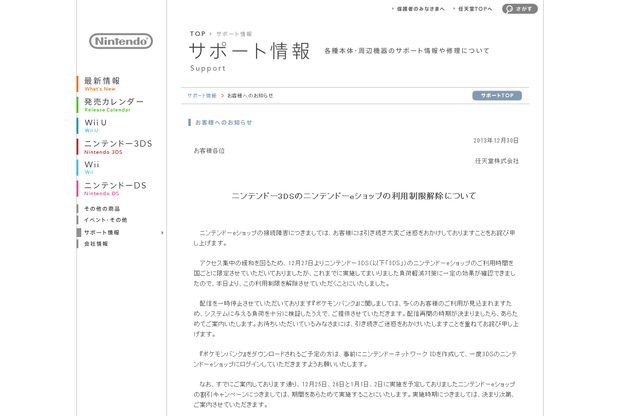Image resolution: width=640 pixels, height=416 pixels.
Task: Open その他の商品 sidebar link
Action: (x=102, y=209)
